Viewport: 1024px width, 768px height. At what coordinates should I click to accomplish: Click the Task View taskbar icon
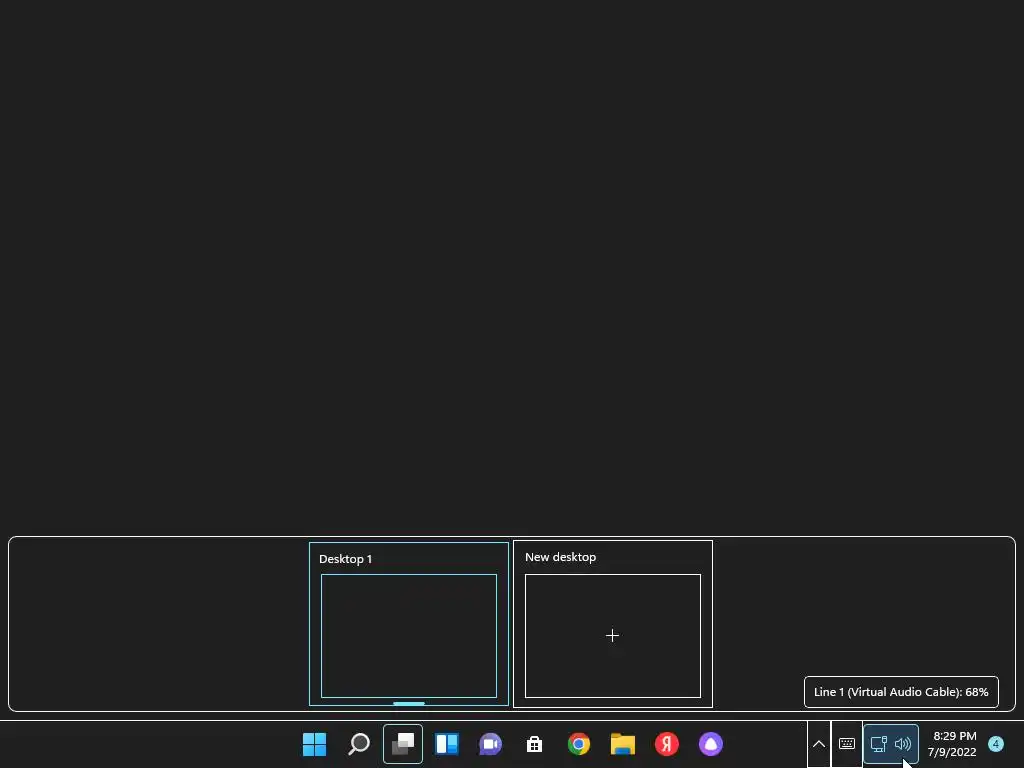(x=402, y=744)
